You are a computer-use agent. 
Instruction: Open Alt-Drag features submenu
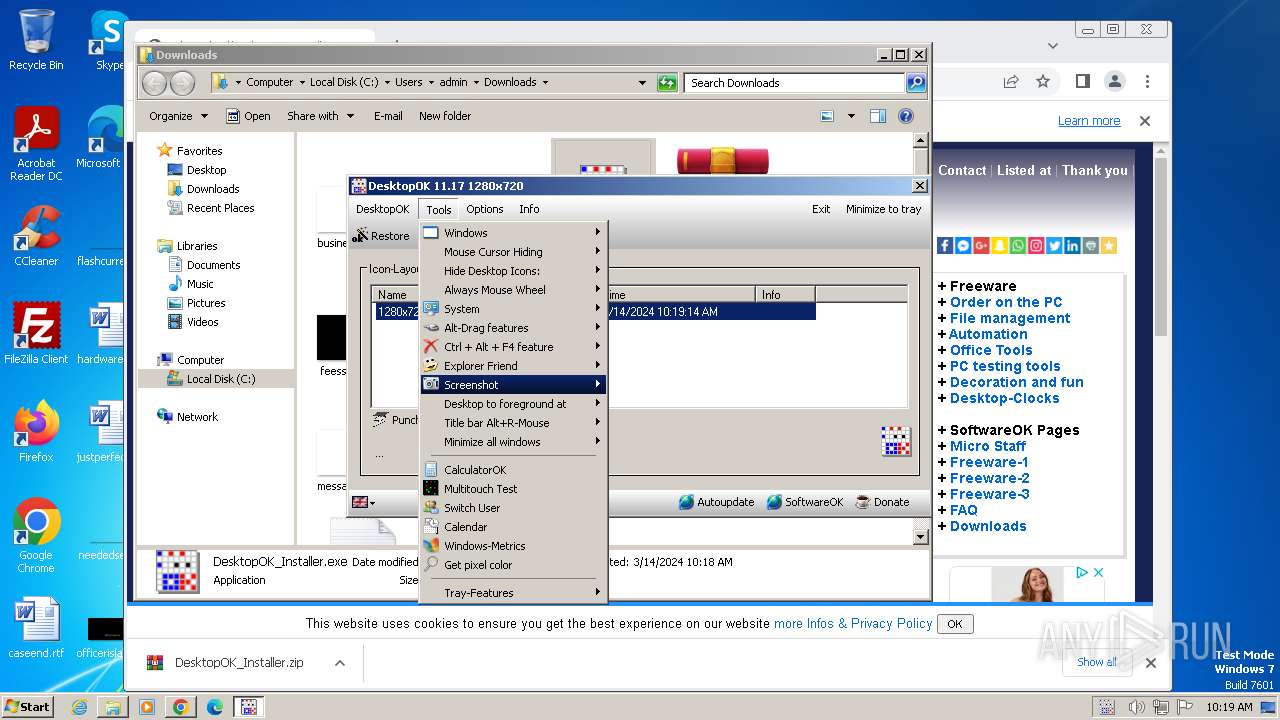point(513,328)
